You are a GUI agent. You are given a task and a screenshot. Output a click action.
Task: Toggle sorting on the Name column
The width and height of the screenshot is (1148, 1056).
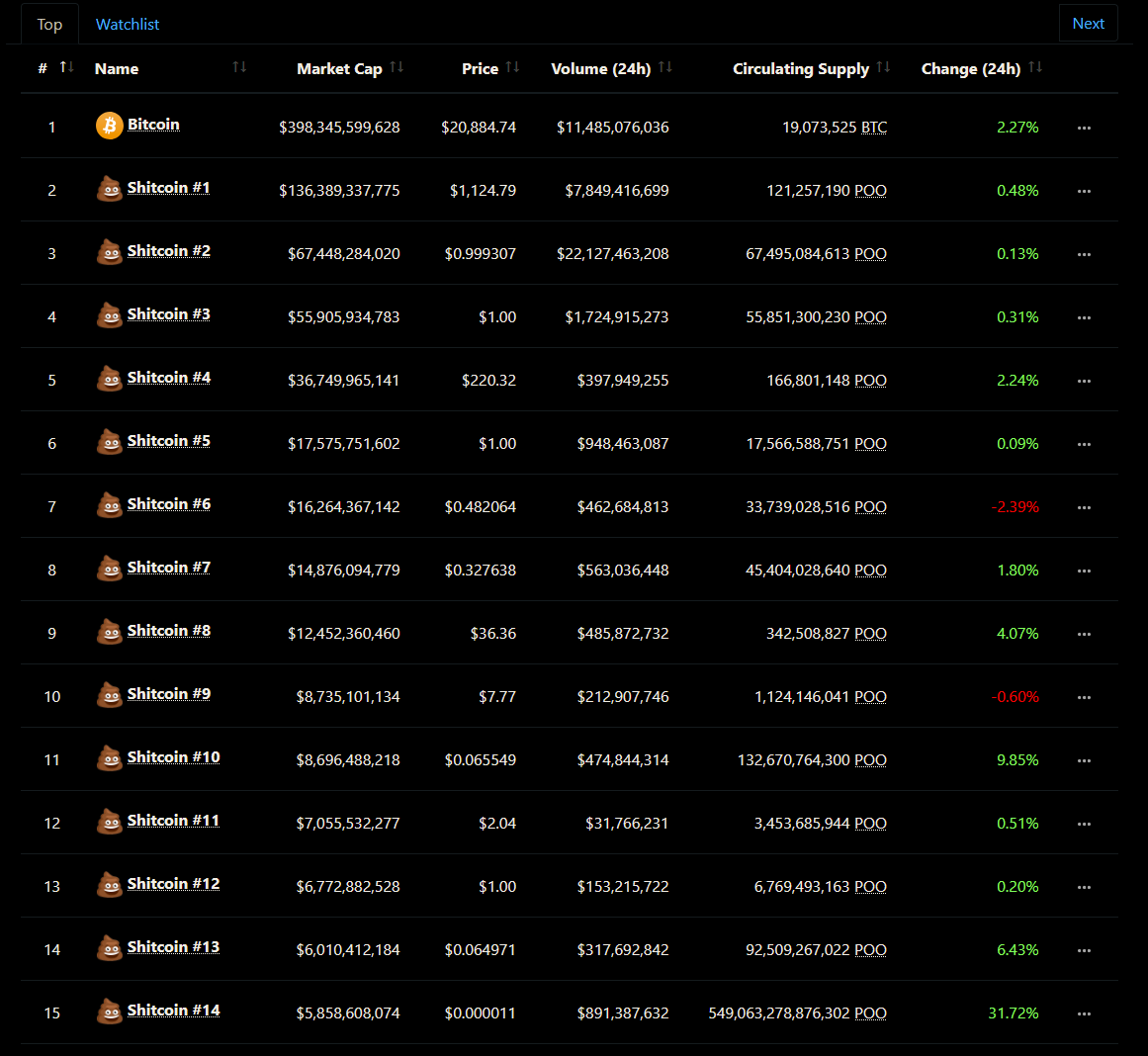coord(238,67)
